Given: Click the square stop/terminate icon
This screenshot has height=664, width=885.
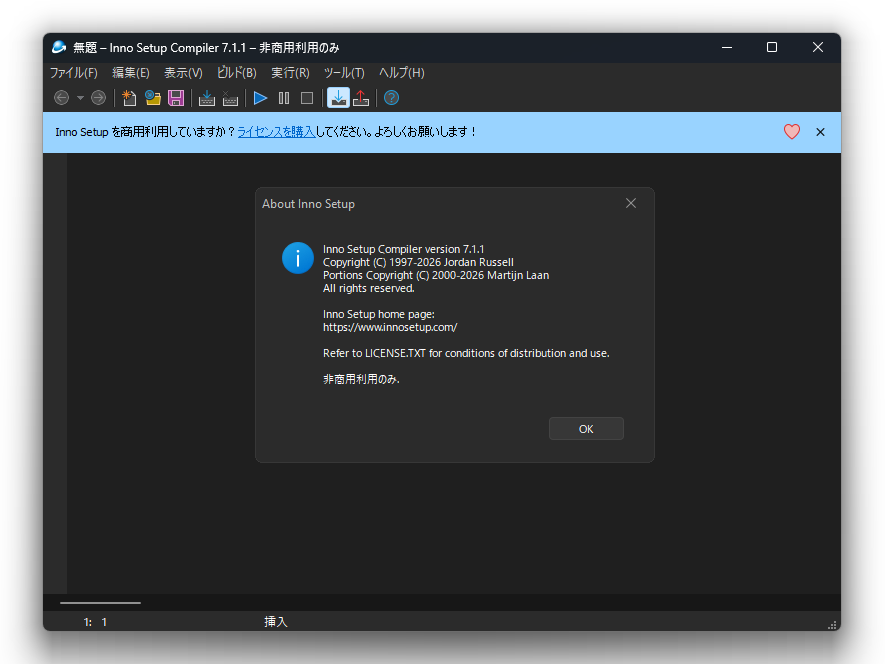Looking at the screenshot, I should coord(307,98).
